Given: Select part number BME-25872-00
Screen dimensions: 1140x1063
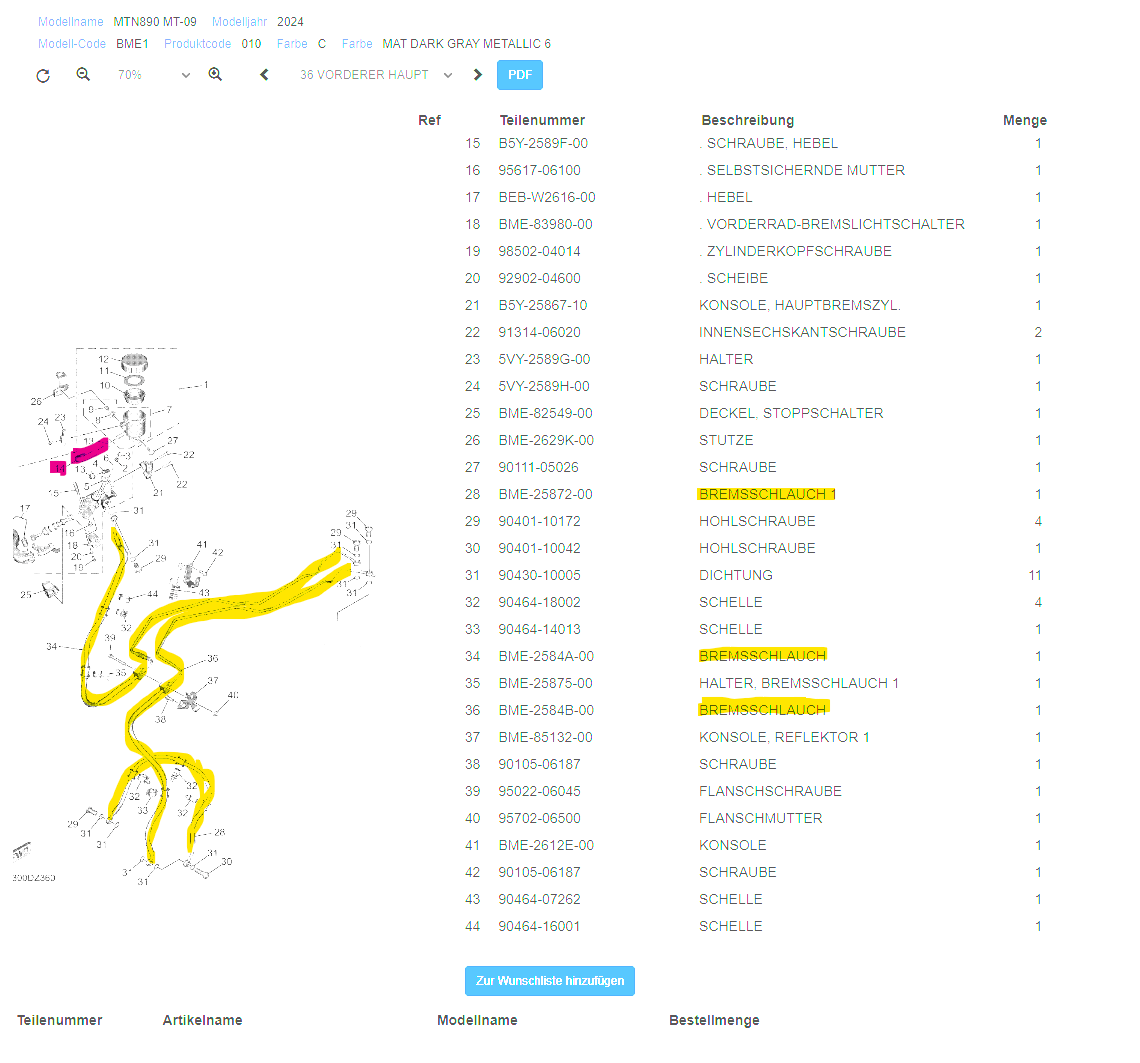Looking at the screenshot, I should click(545, 494).
